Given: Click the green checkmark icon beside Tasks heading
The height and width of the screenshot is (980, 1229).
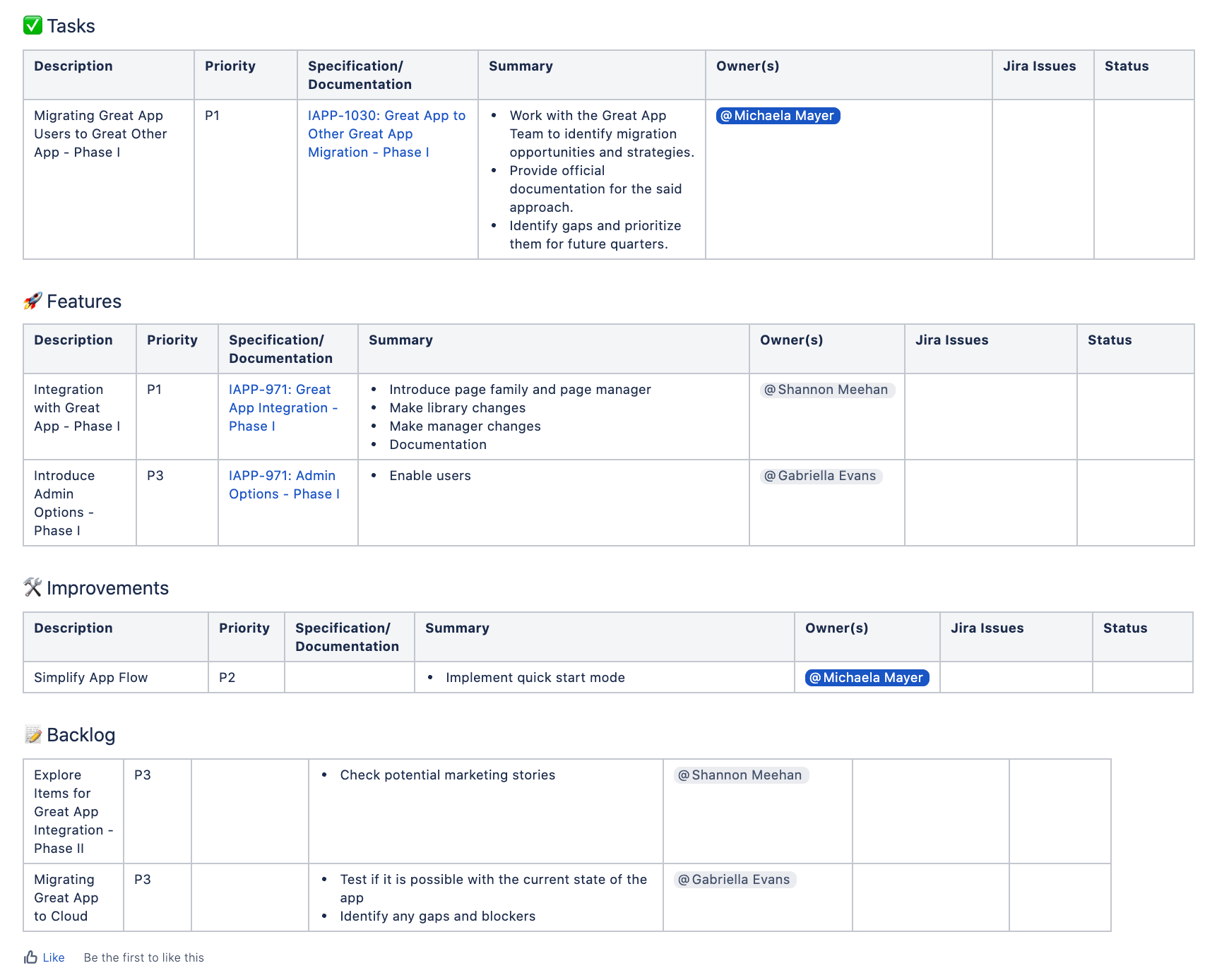Looking at the screenshot, I should click(x=32, y=25).
